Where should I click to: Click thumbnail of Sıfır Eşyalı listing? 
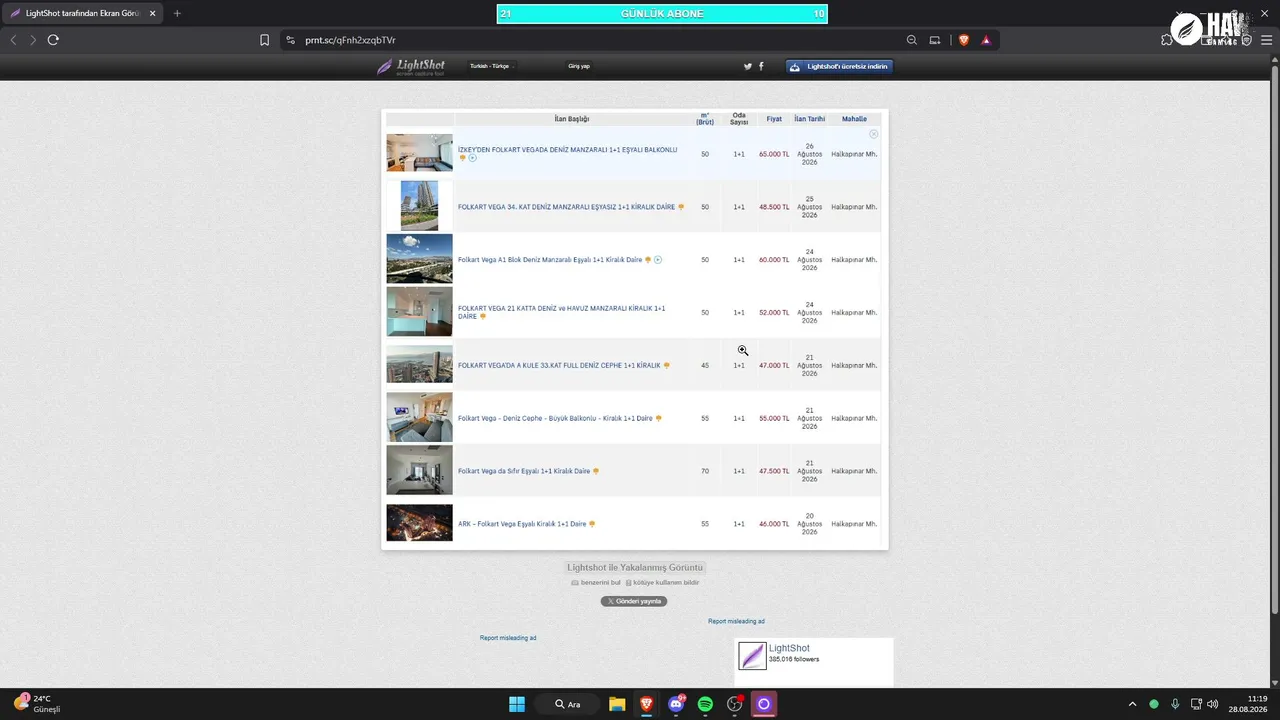pos(419,470)
